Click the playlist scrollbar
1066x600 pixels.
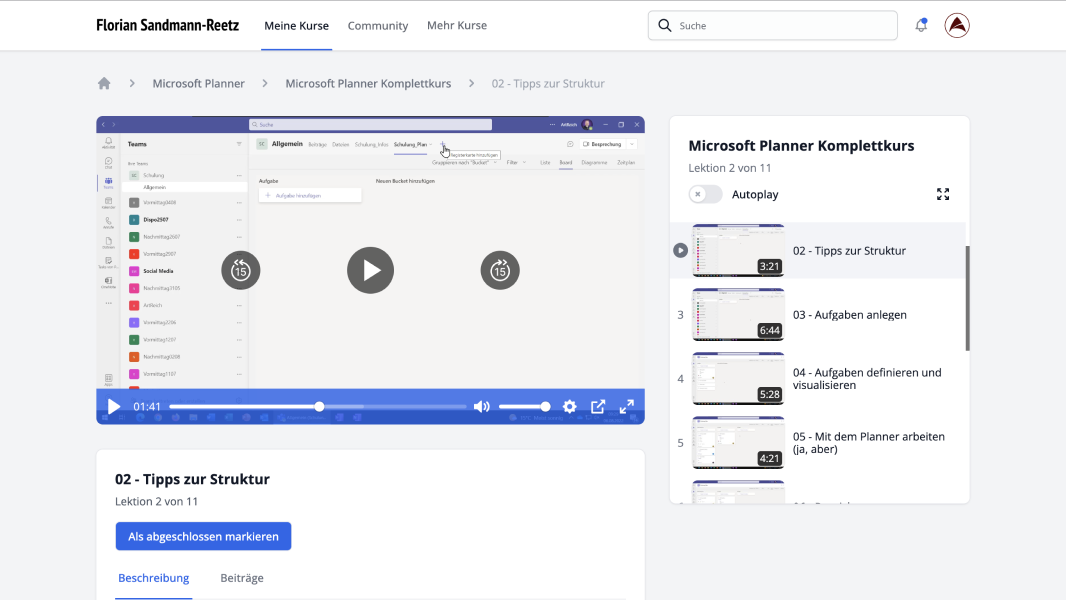(x=967, y=298)
